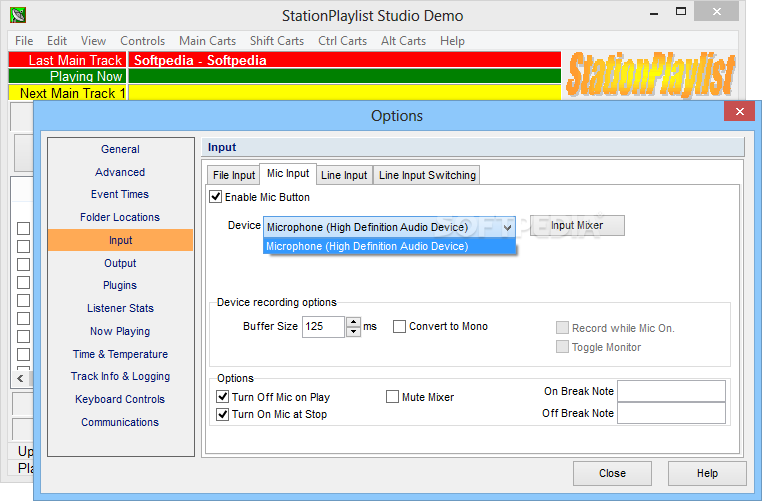The height and width of the screenshot is (501, 762).
Task: Click scroll-left arrow in main window list
Action: tap(20, 379)
